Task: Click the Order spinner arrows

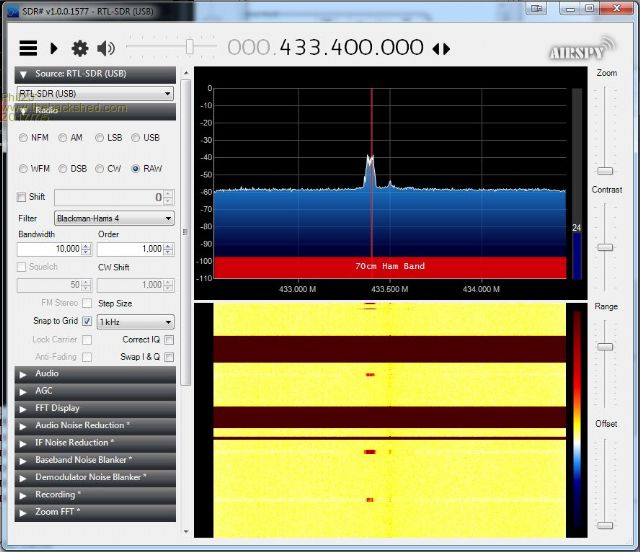Action: 168,249
